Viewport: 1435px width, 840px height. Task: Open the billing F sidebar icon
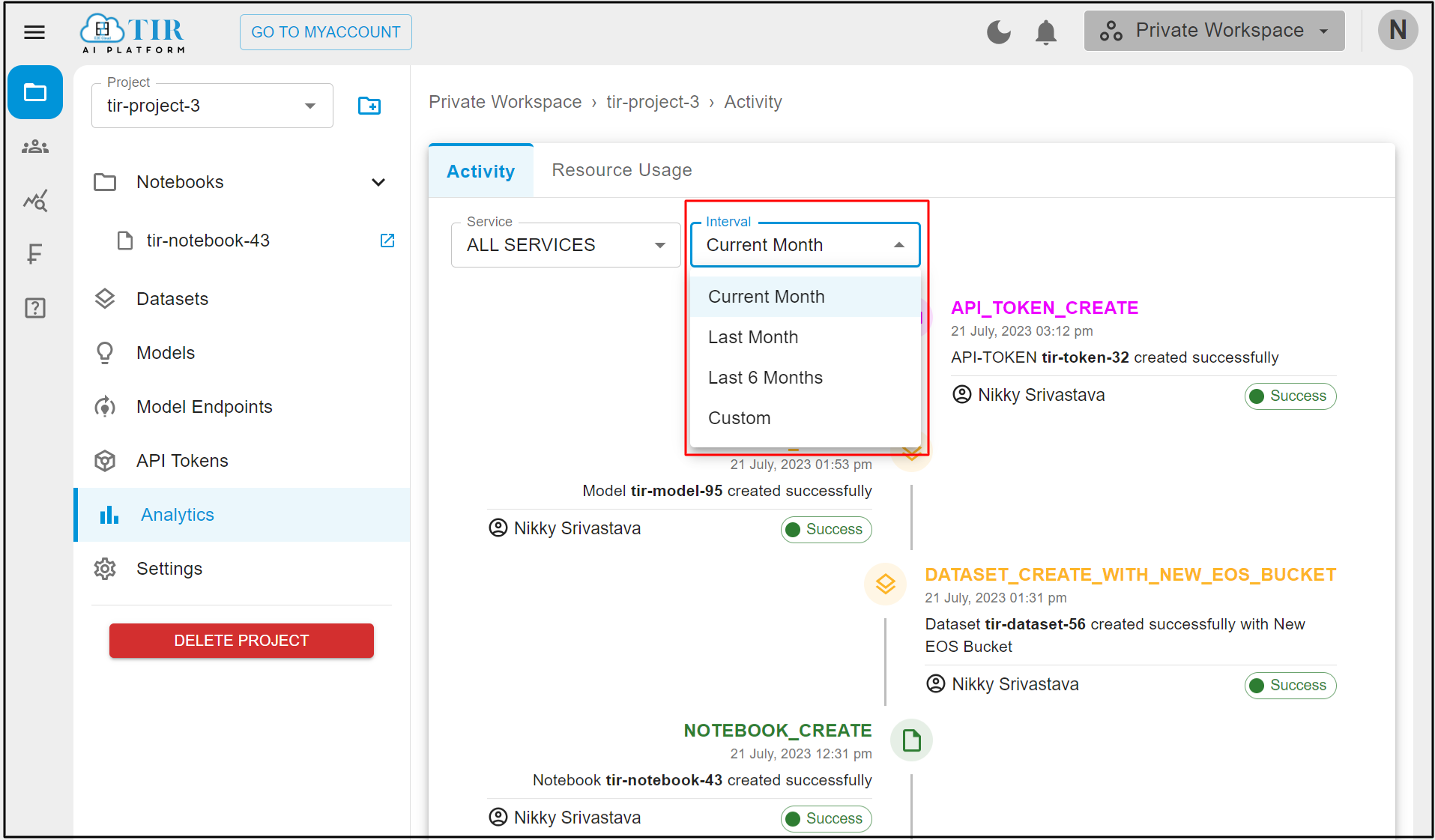coord(34,254)
